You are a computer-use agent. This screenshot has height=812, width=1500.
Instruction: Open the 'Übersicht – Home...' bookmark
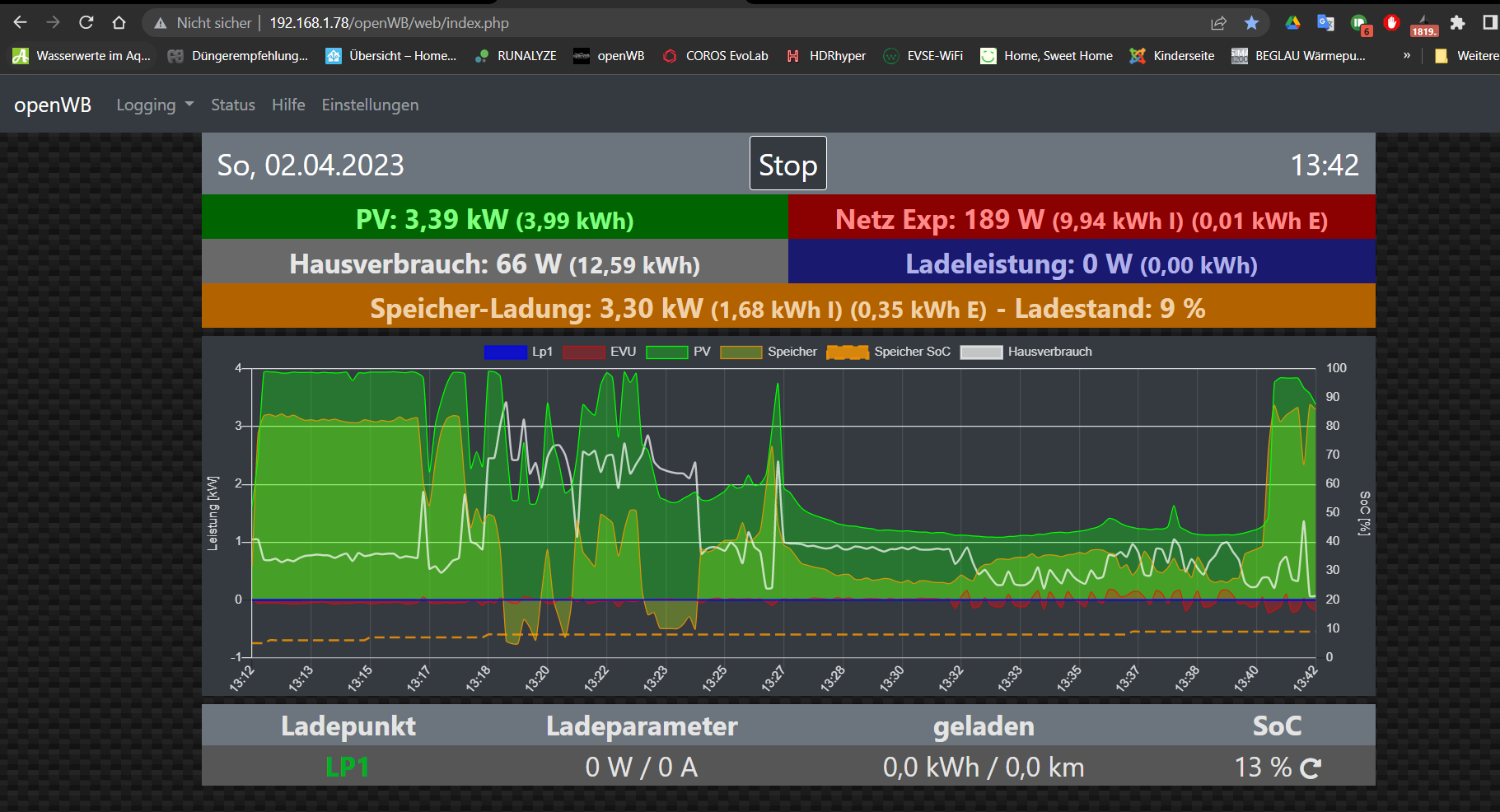click(391, 56)
